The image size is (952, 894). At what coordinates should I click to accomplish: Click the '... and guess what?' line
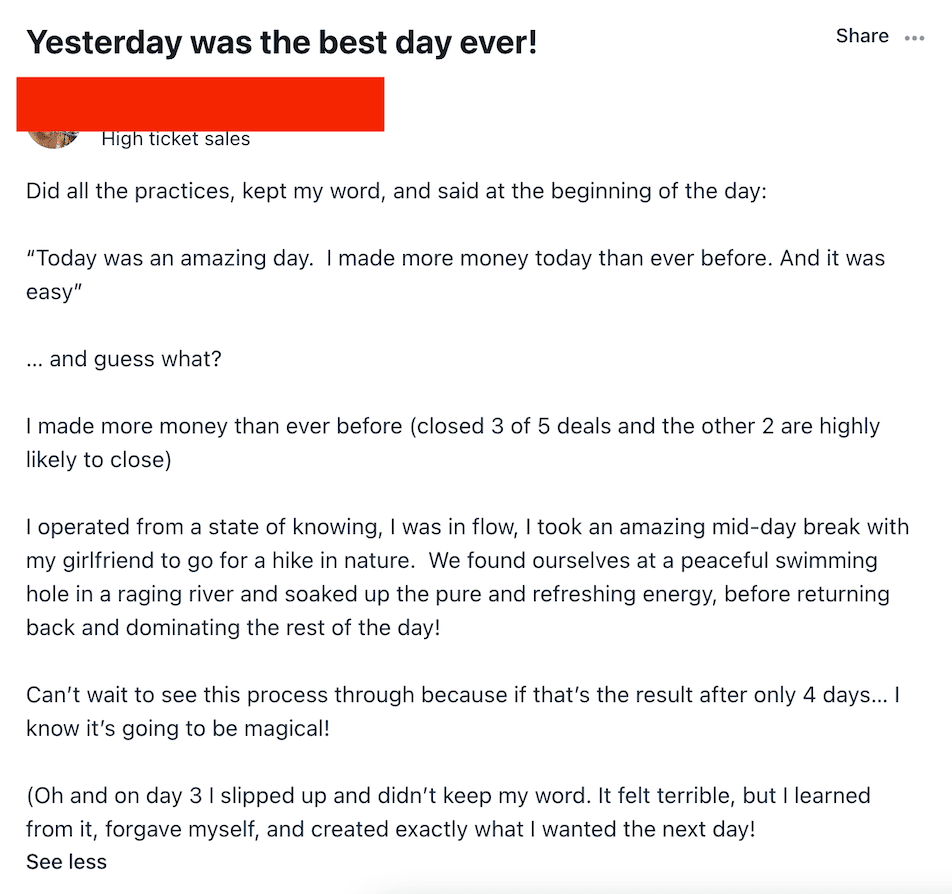pos(124,359)
